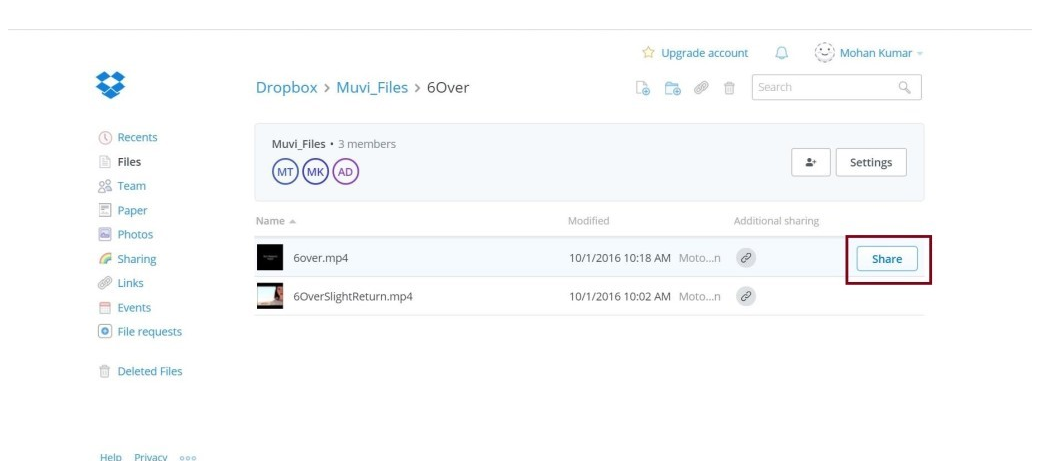Click the 10/1/2016 10:18 AM date
This screenshot has width=1044, height=461.
[619, 258]
